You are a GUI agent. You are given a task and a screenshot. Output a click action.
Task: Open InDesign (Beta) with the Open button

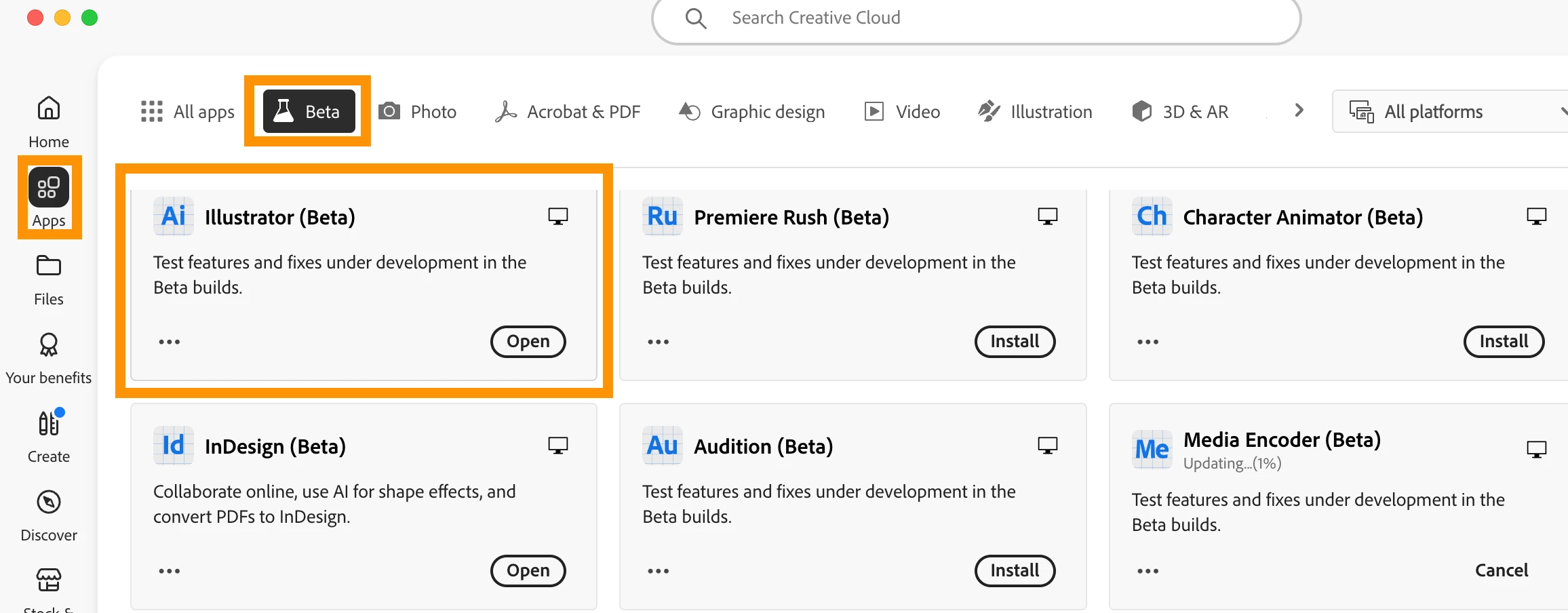click(x=528, y=571)
